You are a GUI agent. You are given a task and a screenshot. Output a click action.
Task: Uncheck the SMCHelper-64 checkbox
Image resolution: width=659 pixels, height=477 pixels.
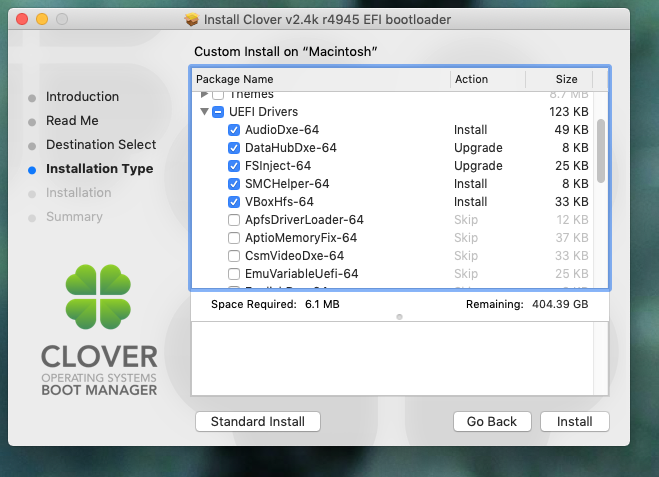[x=234, y=184]
